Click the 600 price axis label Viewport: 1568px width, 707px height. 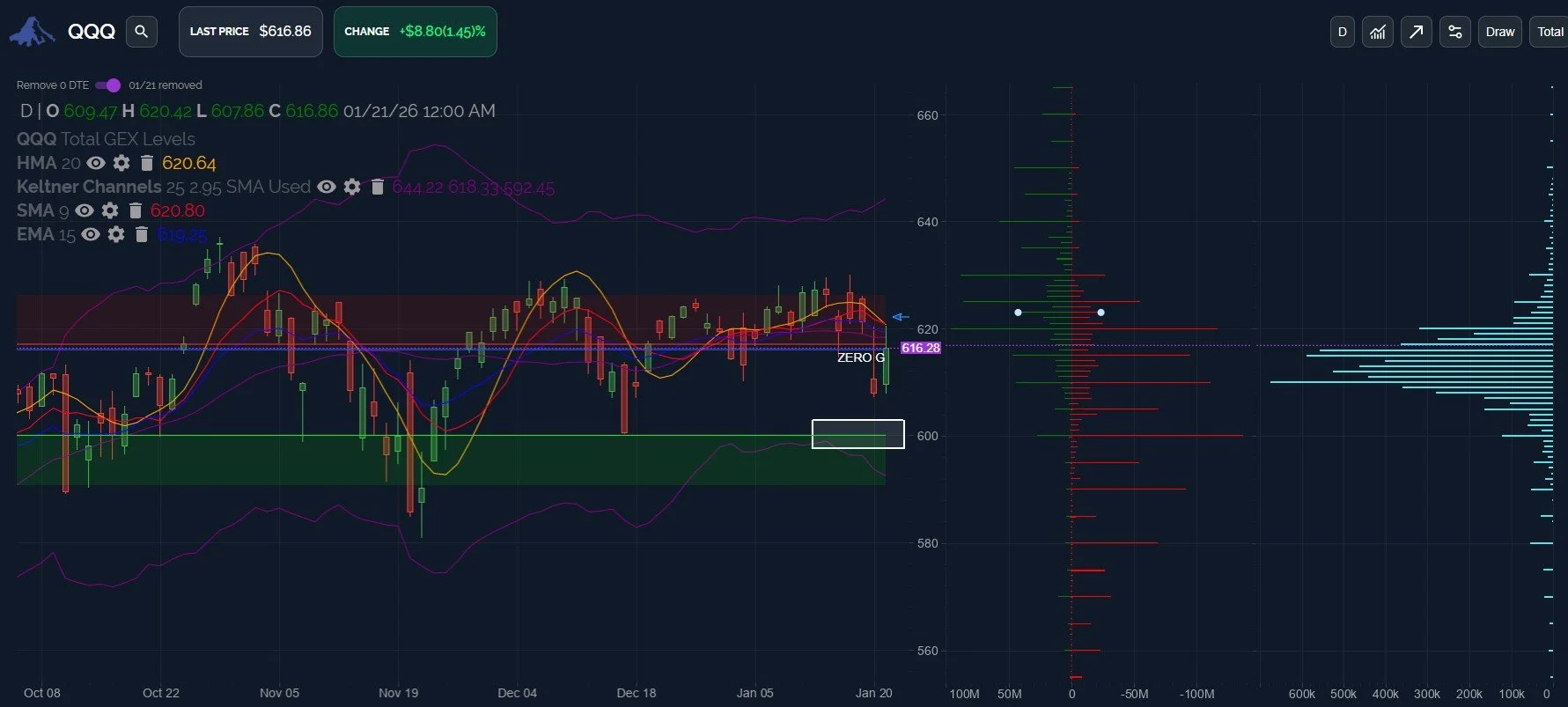tap(927, 436)
